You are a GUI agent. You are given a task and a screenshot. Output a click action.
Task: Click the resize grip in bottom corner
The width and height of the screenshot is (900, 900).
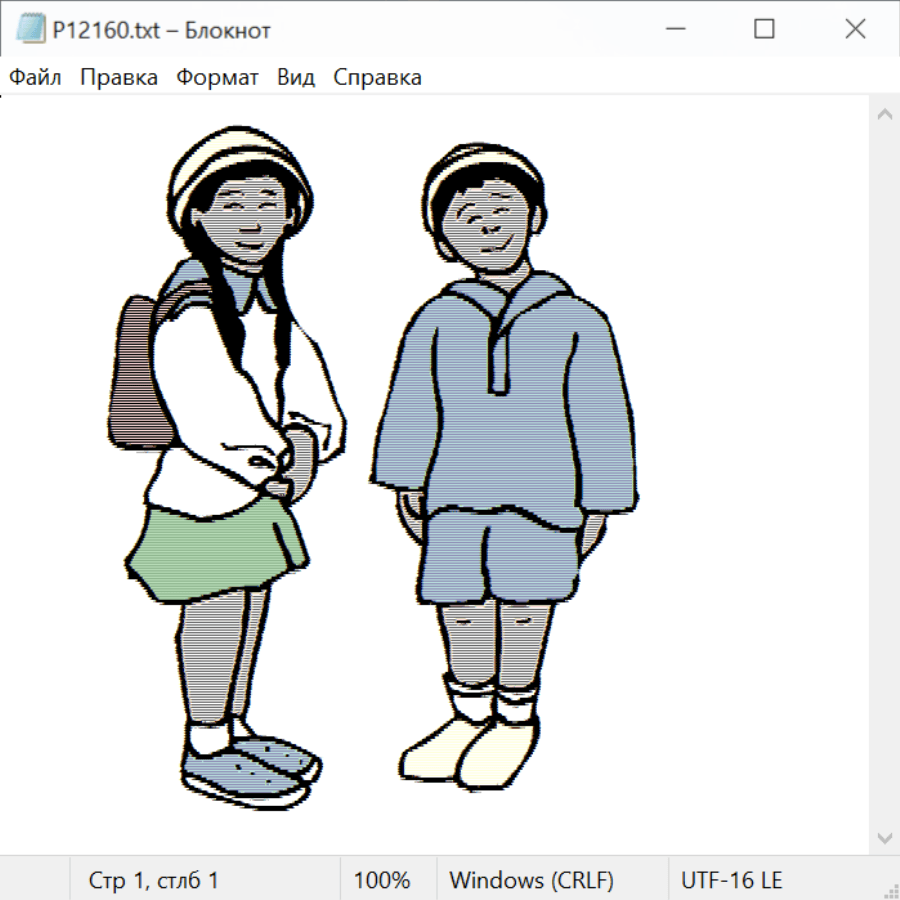(x=890, y=890)
